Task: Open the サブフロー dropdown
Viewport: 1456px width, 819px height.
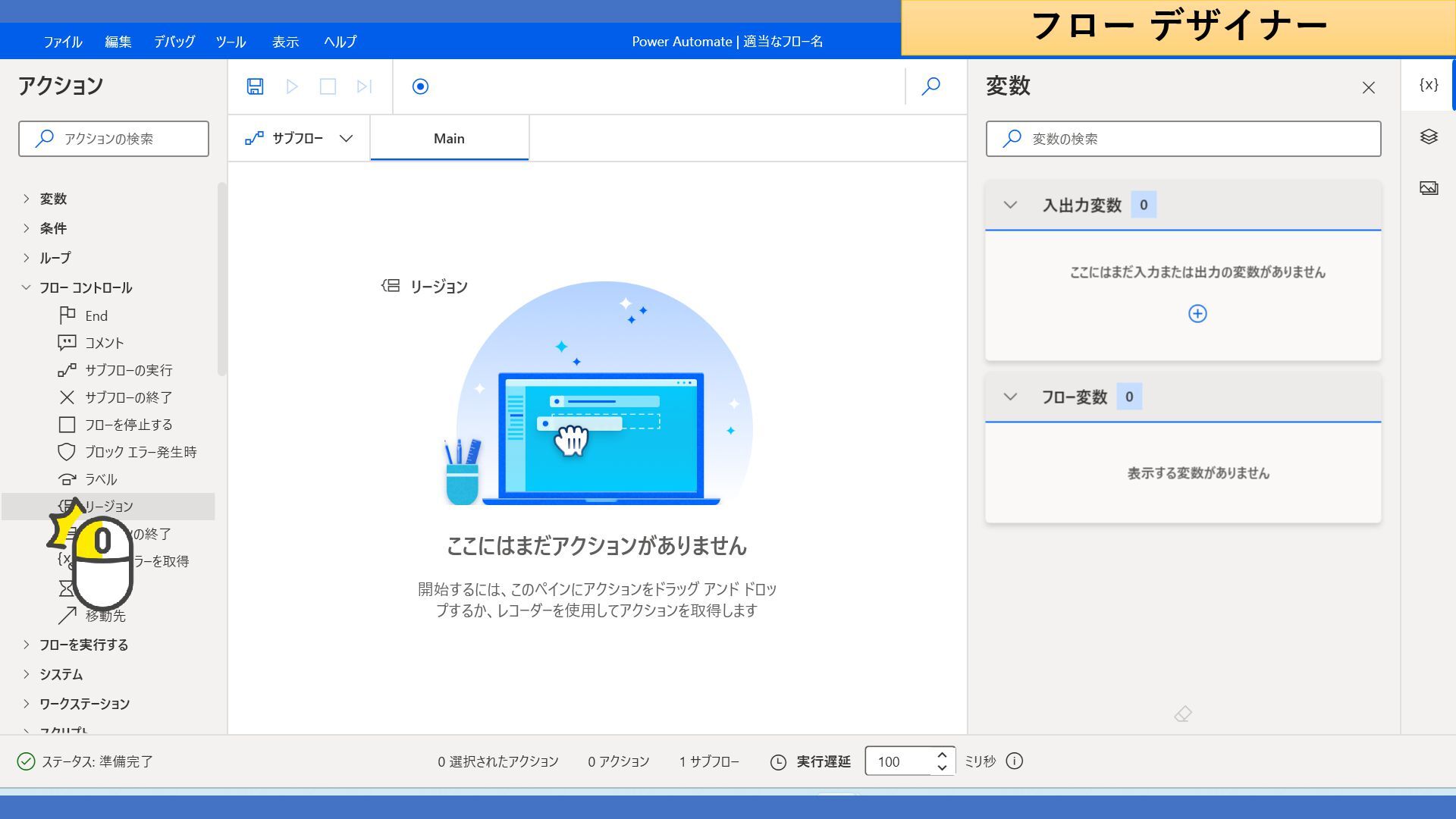Action: tap(300, 138)
